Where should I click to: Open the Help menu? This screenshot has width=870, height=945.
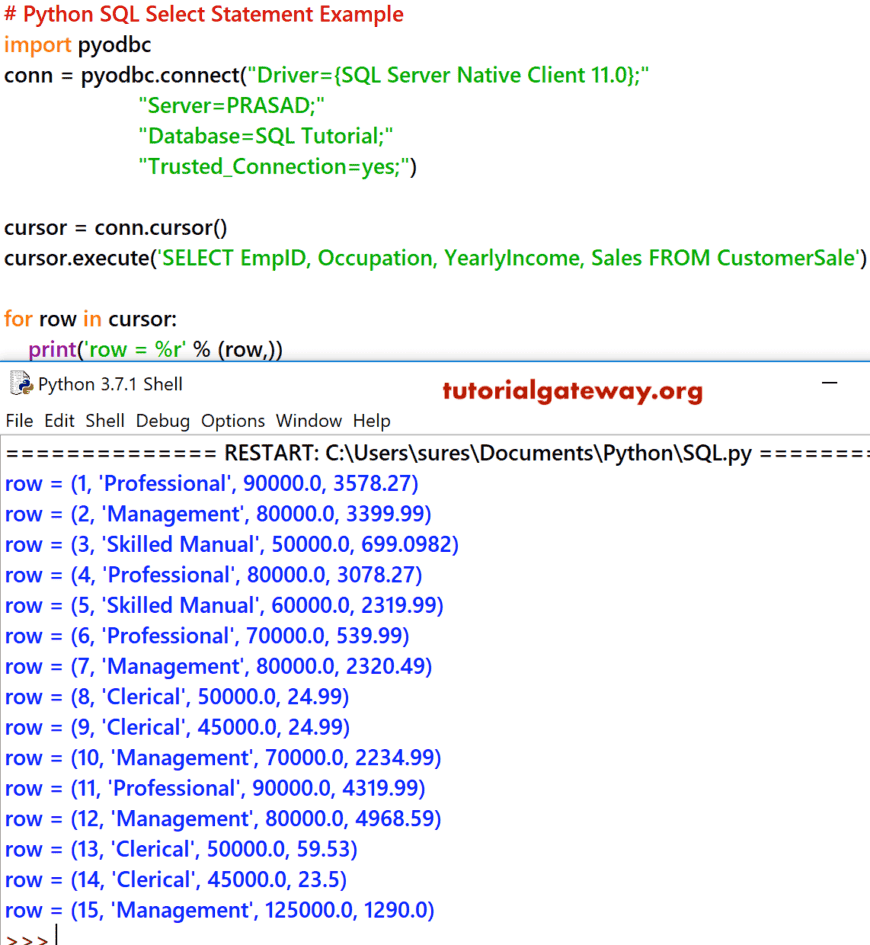(x=371, y=421)
